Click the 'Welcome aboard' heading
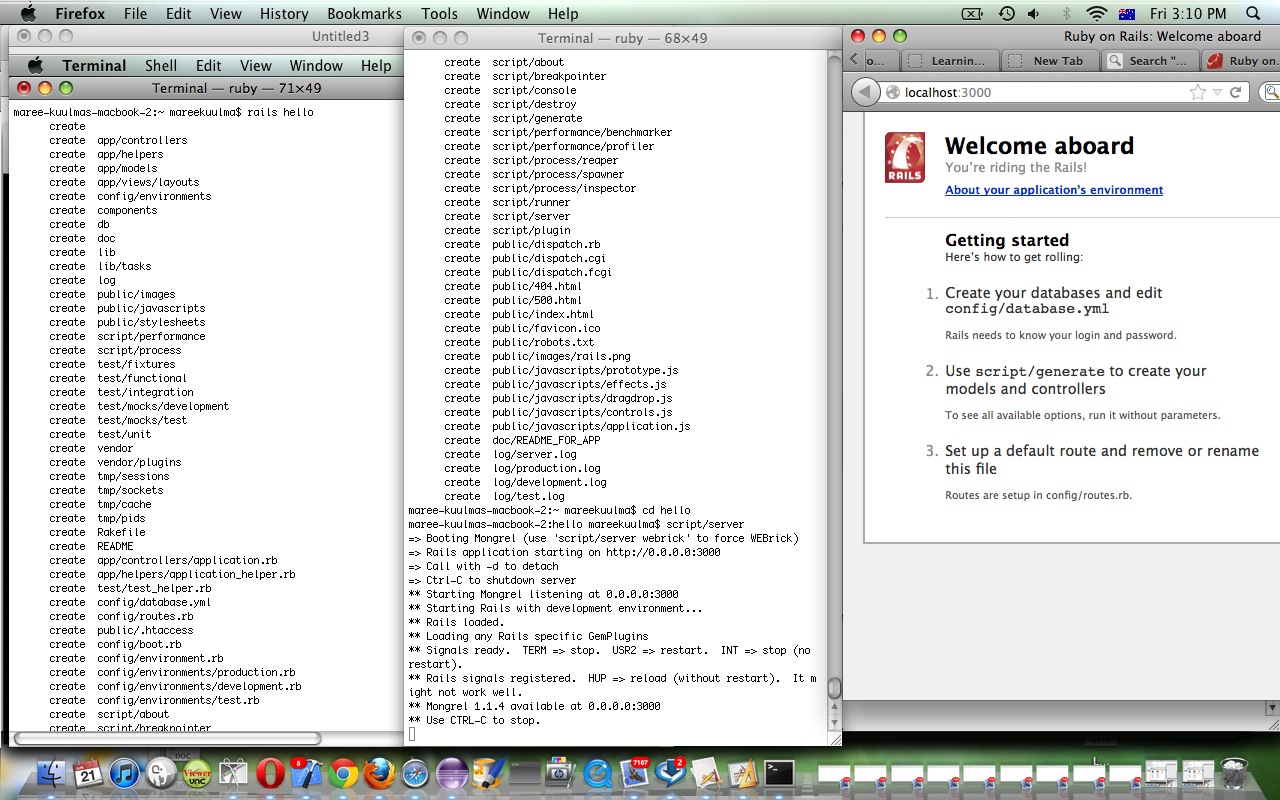Viewport: 1280px width, 800px height. click(1039, 146)
